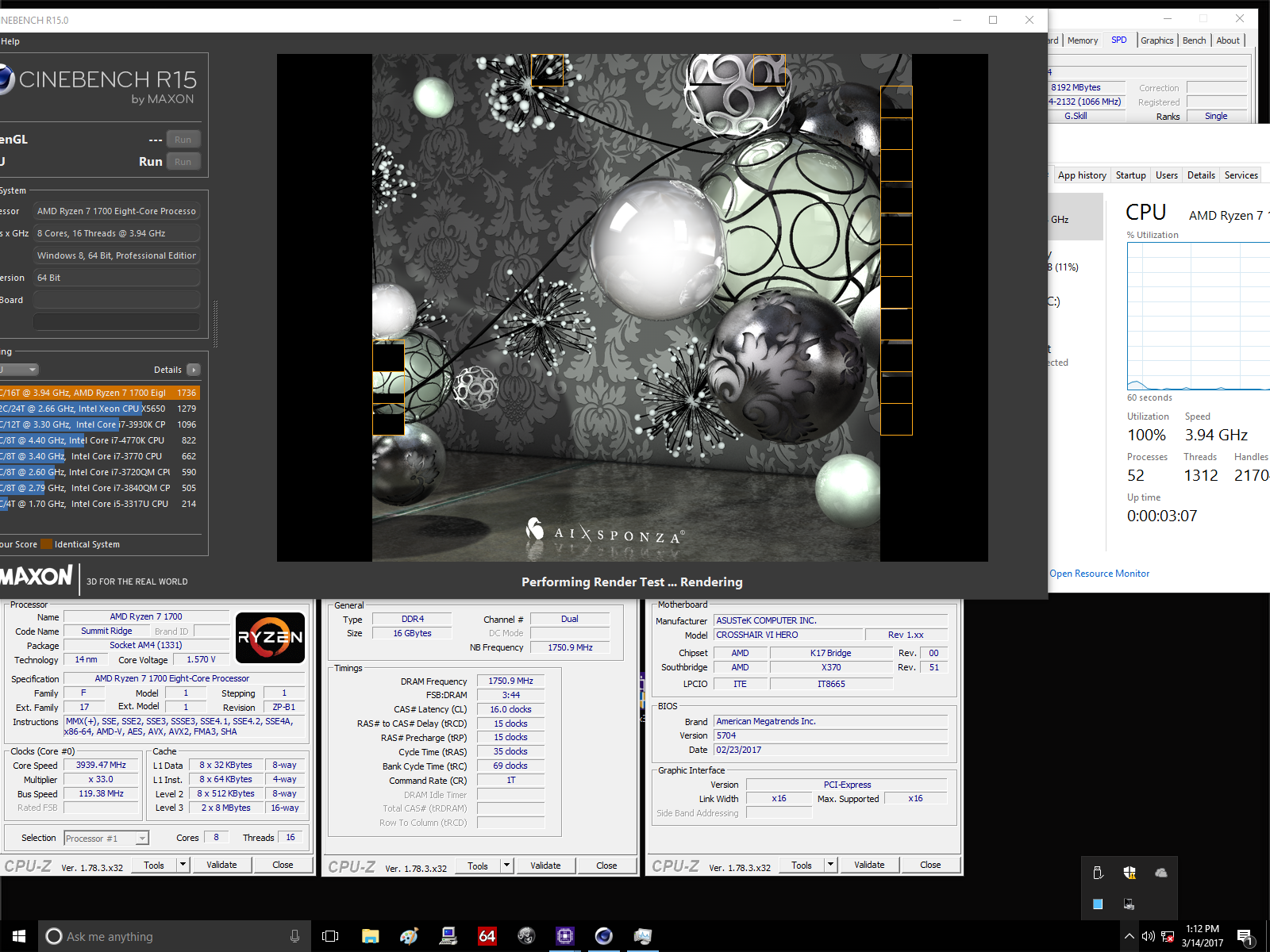Screen dimensions: 1270x952
Task: Open Resource Monitor link in Task Manager
Action: point(1099,574)
